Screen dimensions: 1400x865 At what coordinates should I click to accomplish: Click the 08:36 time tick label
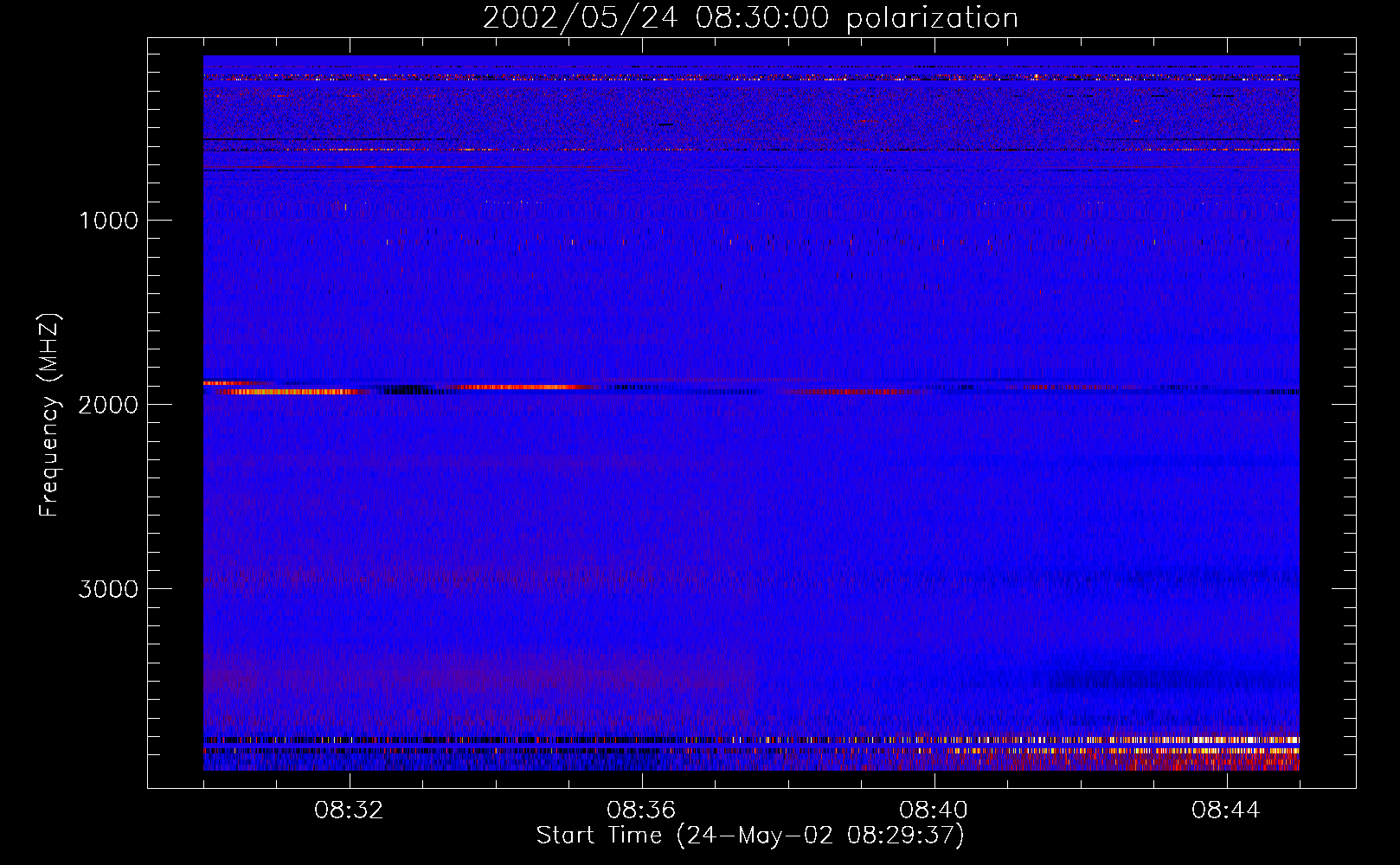click(x=641, y=811)
